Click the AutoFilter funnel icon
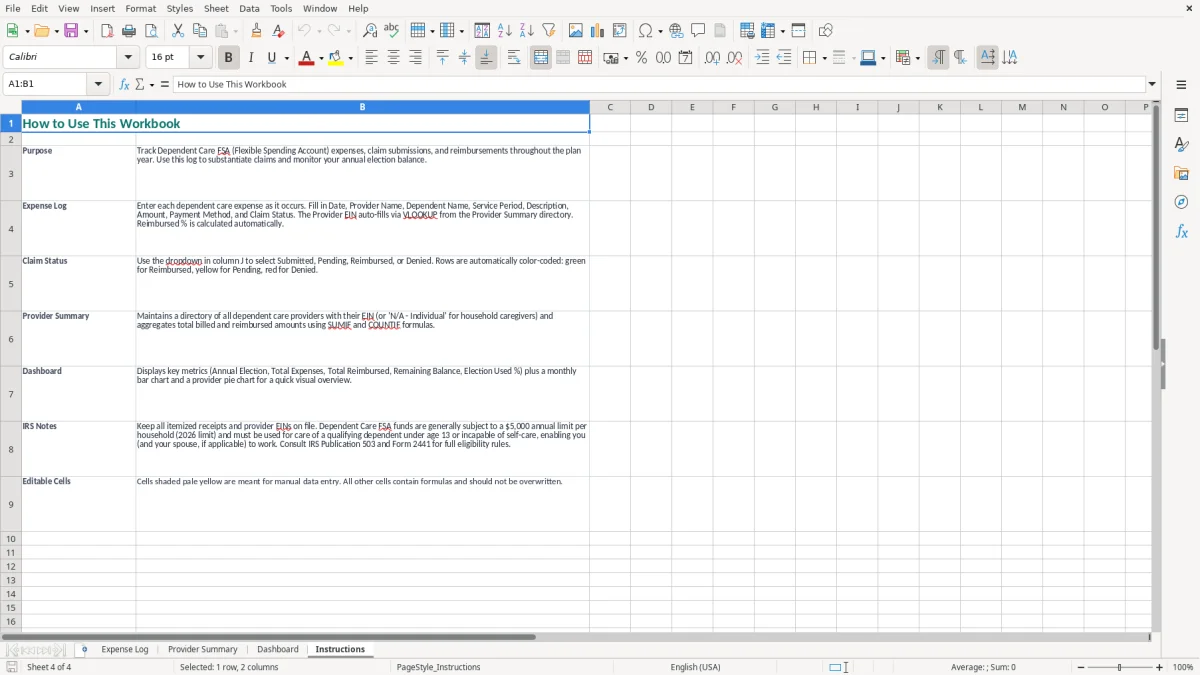This screenshot has height=675, width=1200. click(x=548, y=31)
